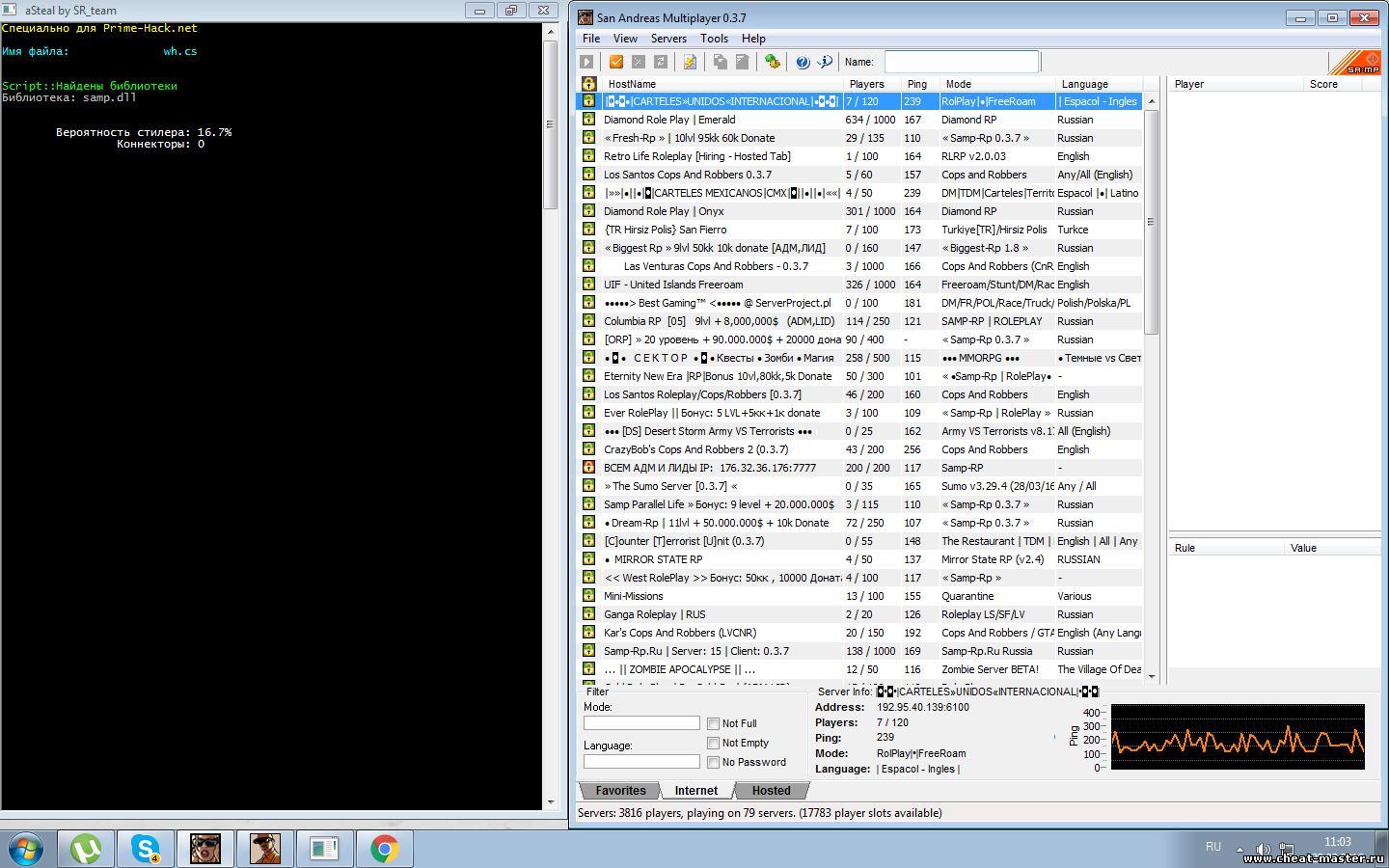
Task: Click the Master List lightning page icon
Action: tap(690, 62)
